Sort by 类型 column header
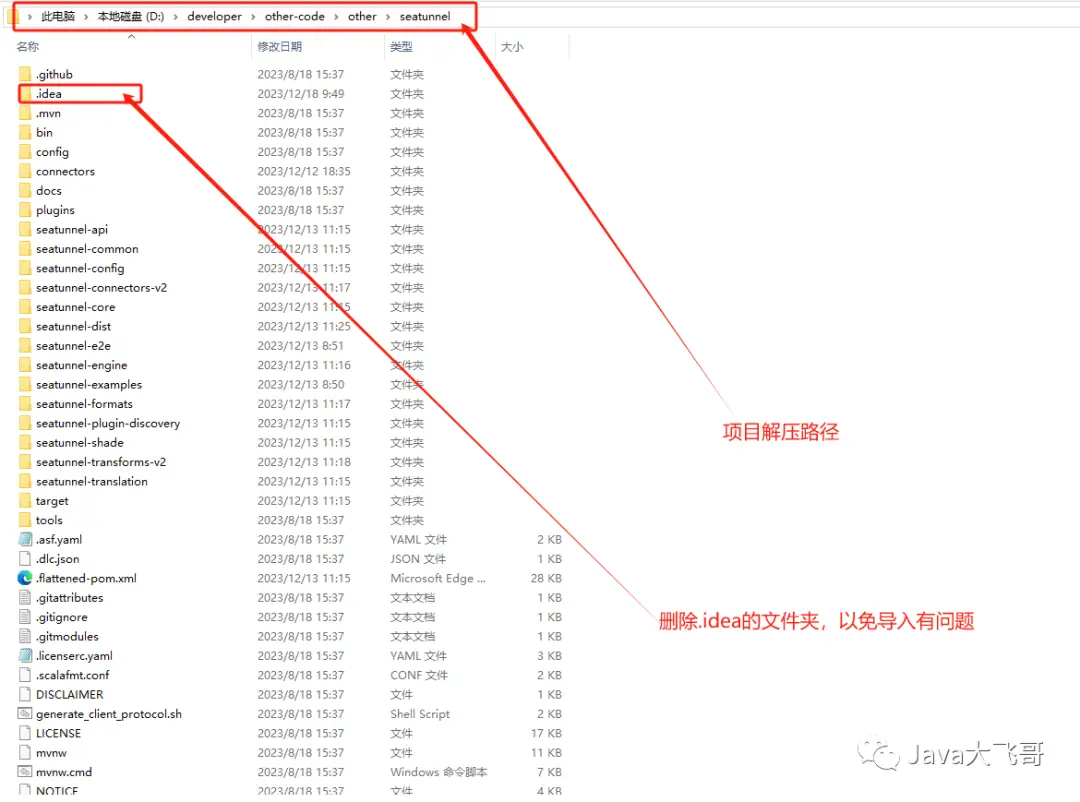This screenshot has height=802, width=1080. pyautogui.click(x=401, y=47)
